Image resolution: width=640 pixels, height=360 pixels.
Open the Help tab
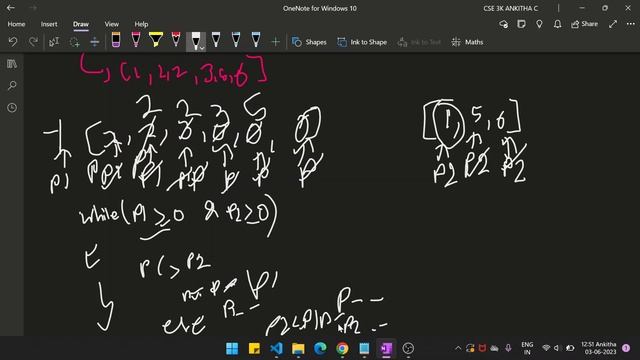[141, 24]
